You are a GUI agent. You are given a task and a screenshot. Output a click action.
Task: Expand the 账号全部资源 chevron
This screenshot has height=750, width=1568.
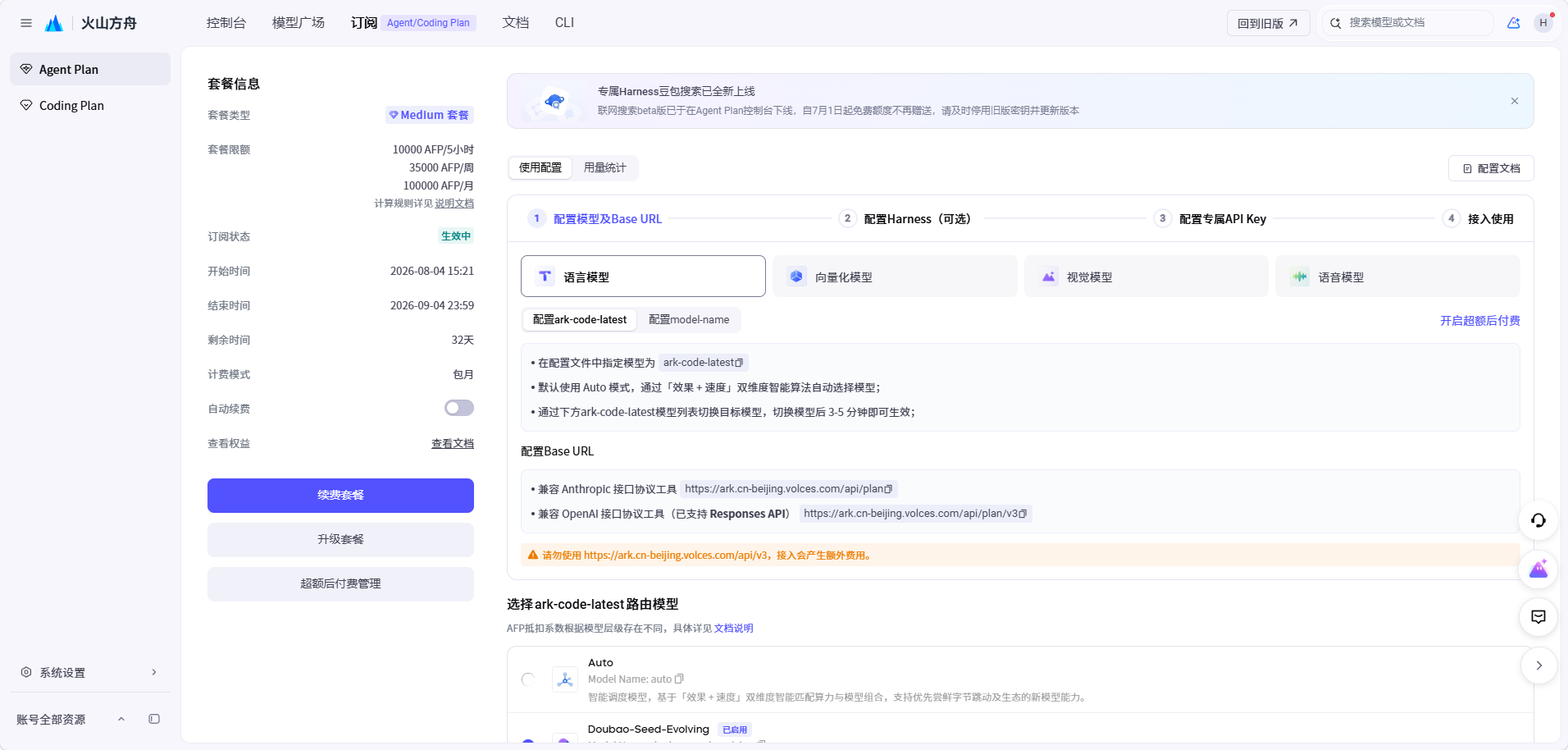pyautogui.click(x=121, y=719)
